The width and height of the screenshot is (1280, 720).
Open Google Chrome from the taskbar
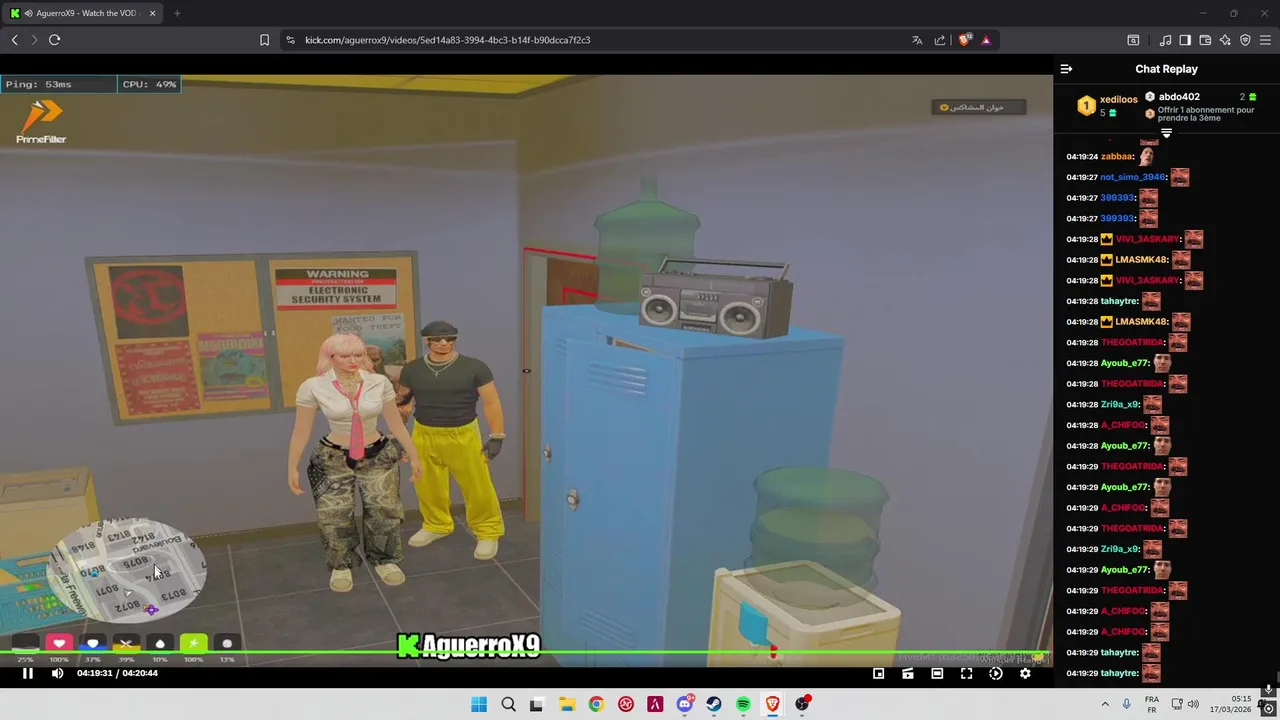[x=596, y=704]
